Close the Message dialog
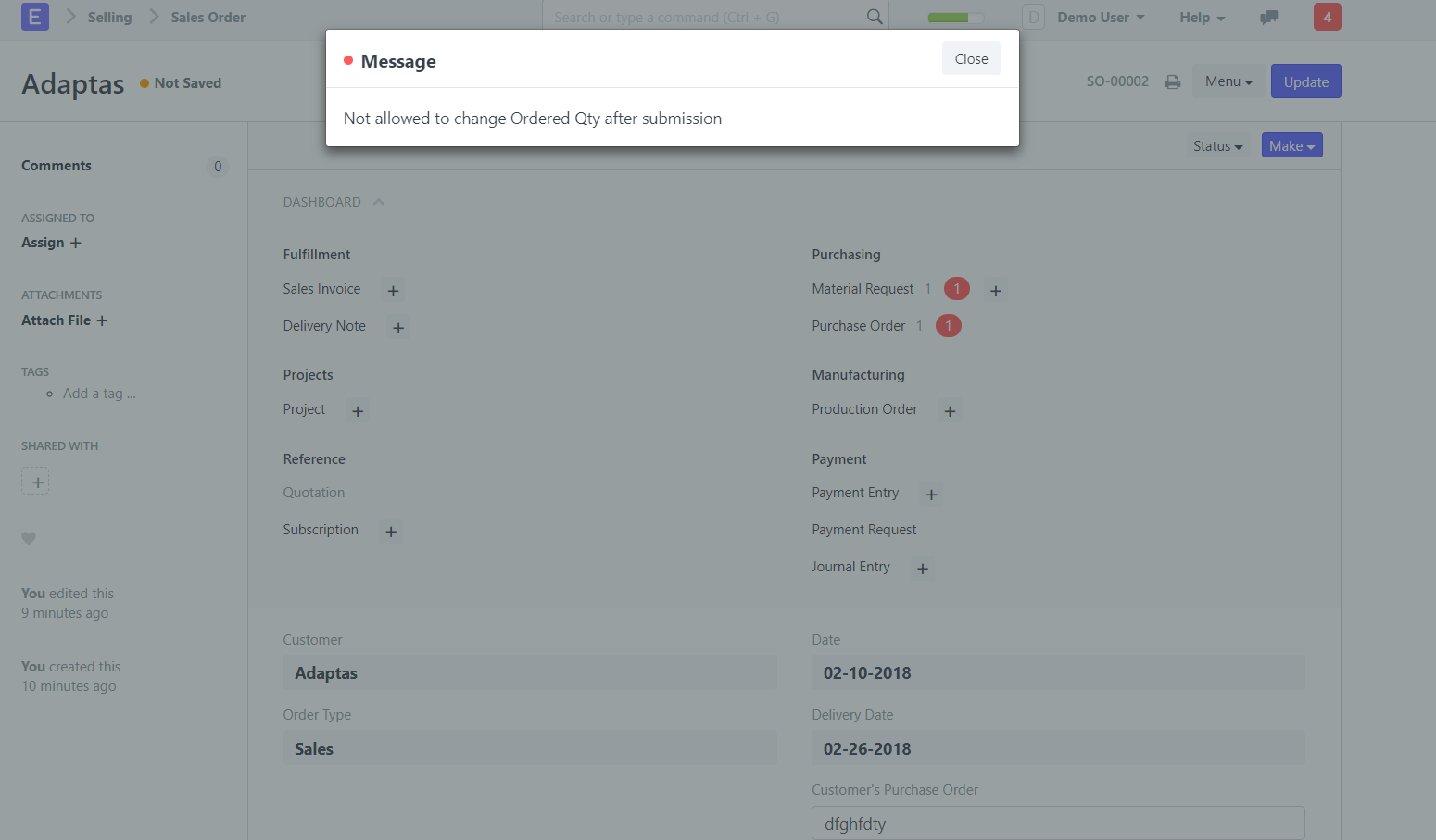Viewport: 1436px width, 840px height. [x=971, y=58]
